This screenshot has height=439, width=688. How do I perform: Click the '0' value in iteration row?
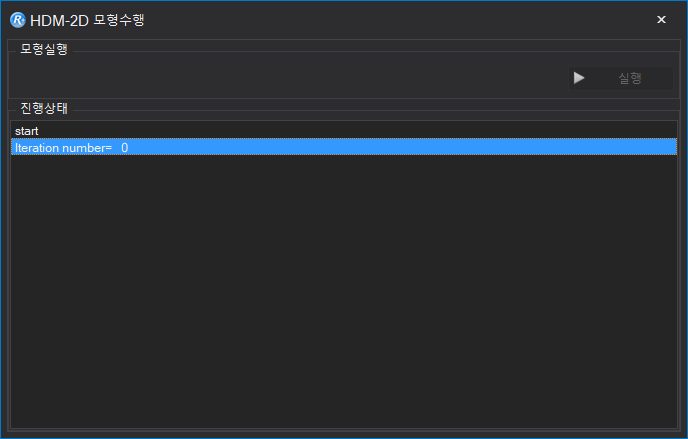click(125, 148)
